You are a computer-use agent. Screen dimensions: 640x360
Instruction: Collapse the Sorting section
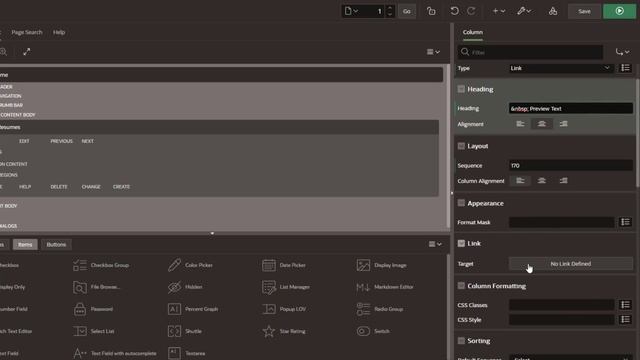461,341
